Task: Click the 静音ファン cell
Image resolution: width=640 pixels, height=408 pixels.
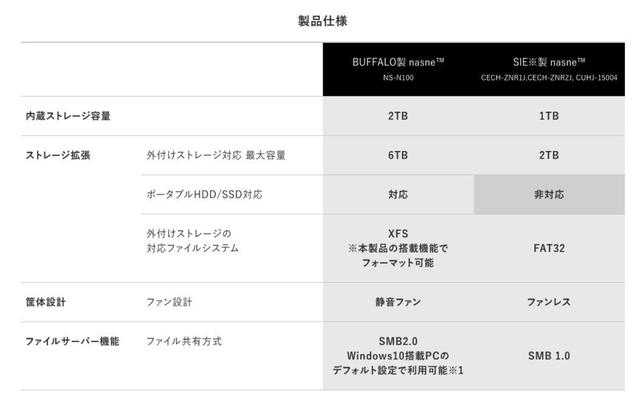Action: point(398,302)
